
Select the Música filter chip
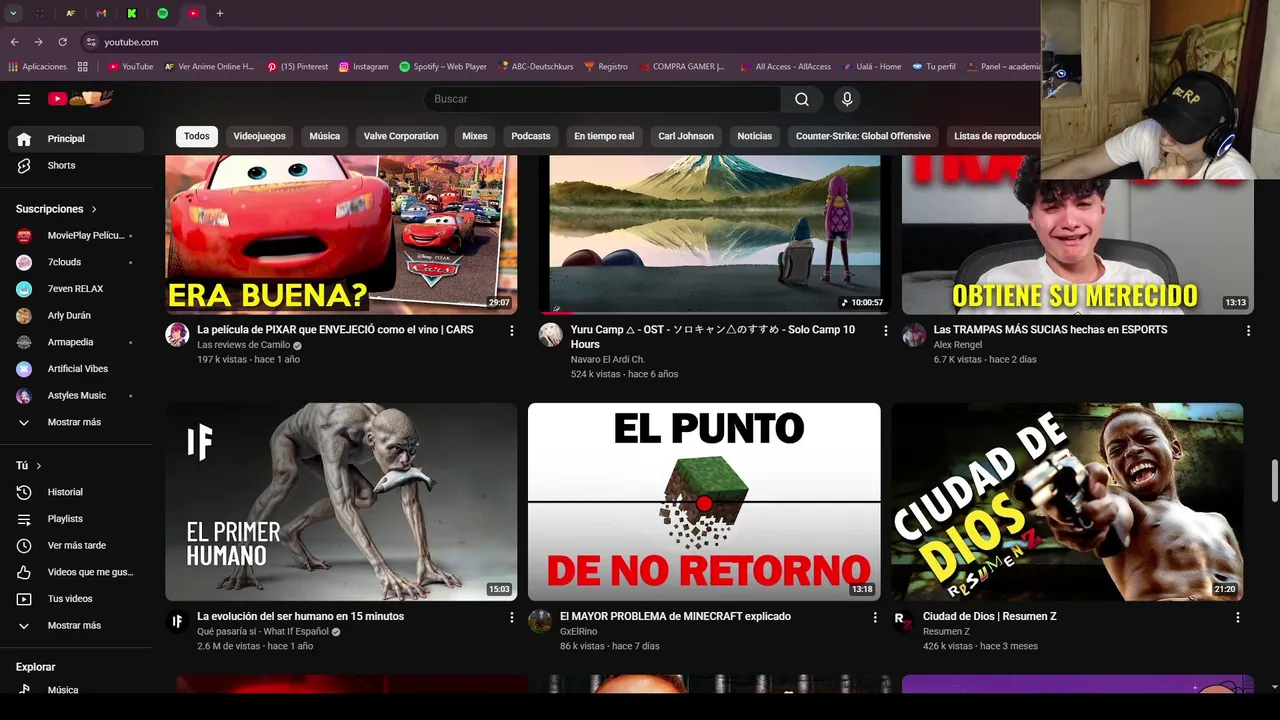pos(324,136)
